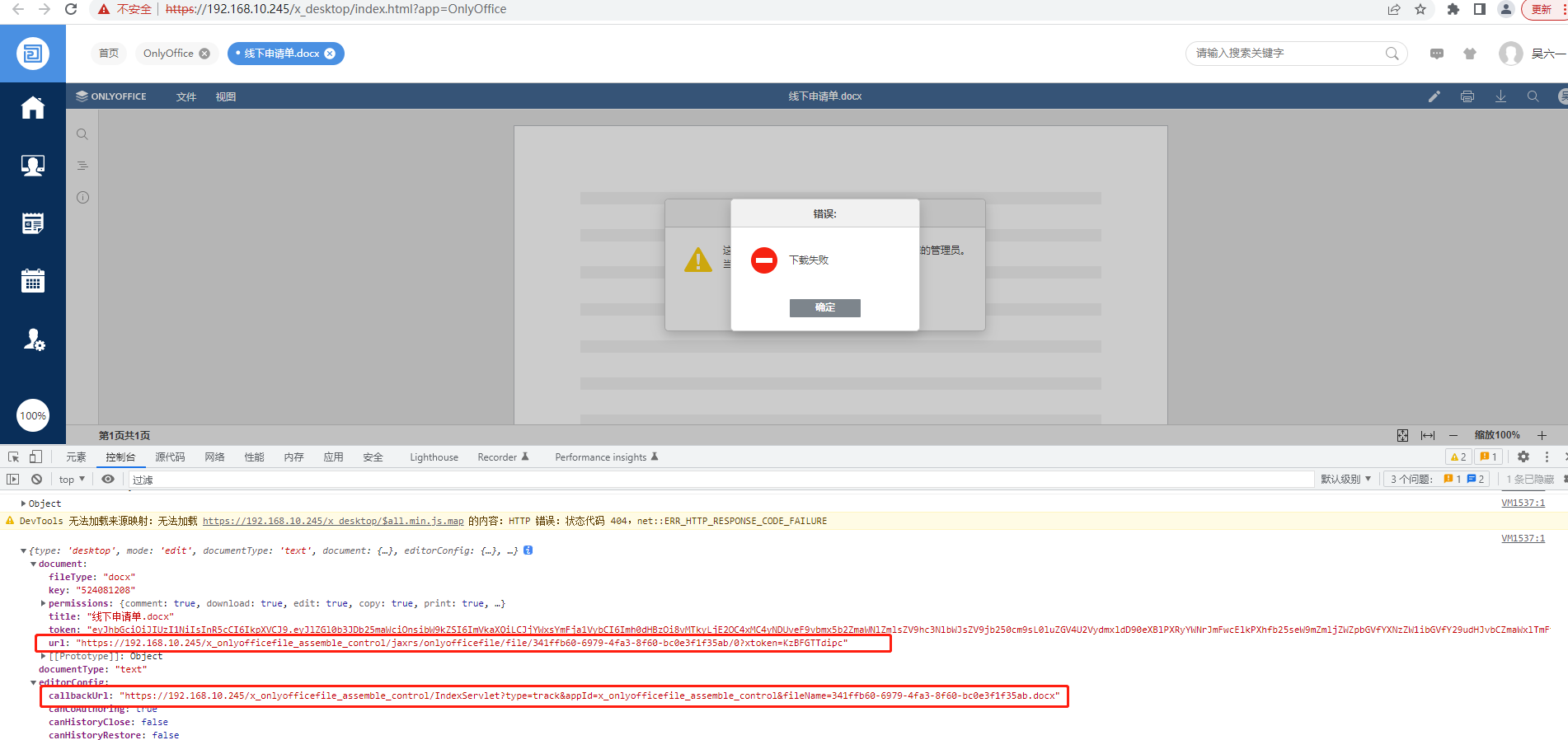Open search from the ONLYOFFICE header magnifier

click(x=1533, y=96)
